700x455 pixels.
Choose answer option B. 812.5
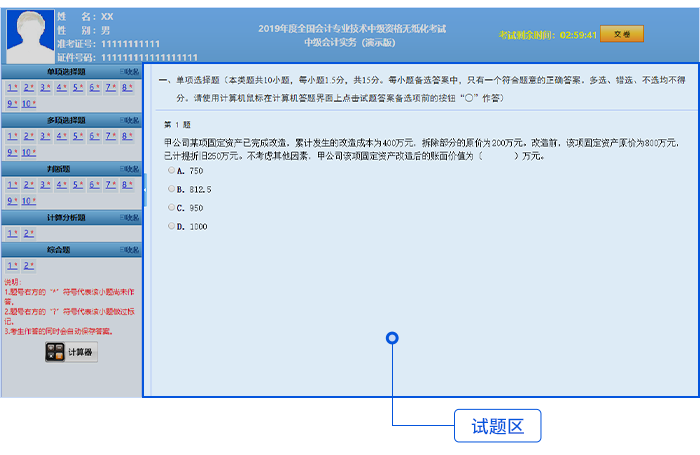point(172,189)
